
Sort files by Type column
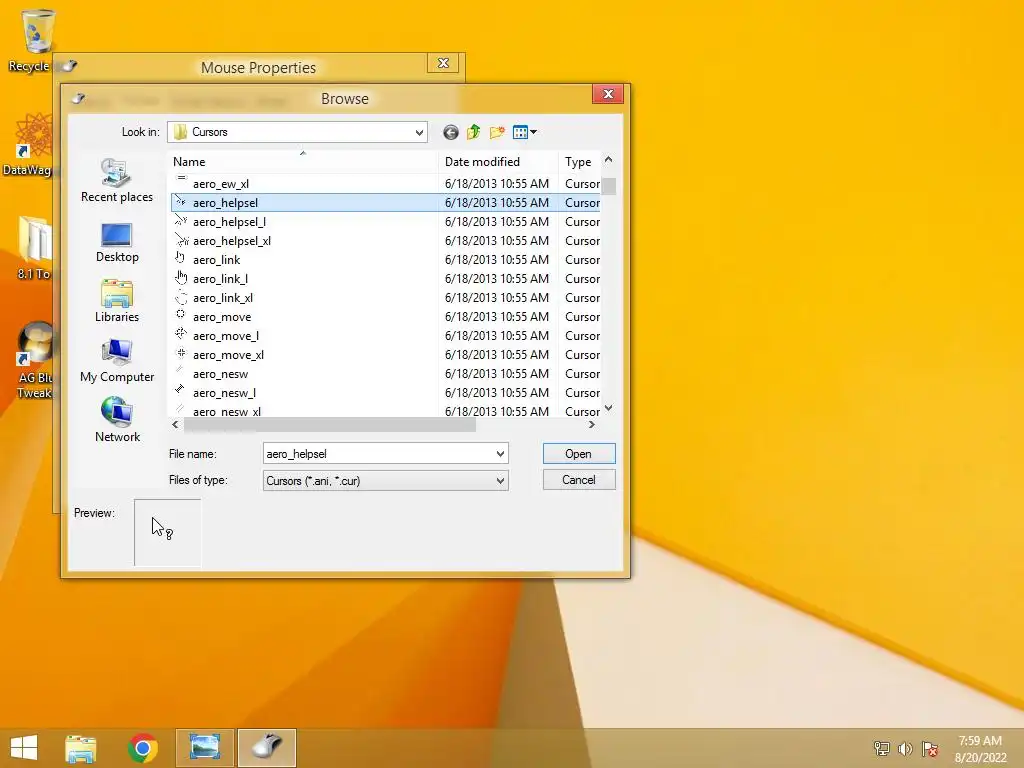[579, 162]
